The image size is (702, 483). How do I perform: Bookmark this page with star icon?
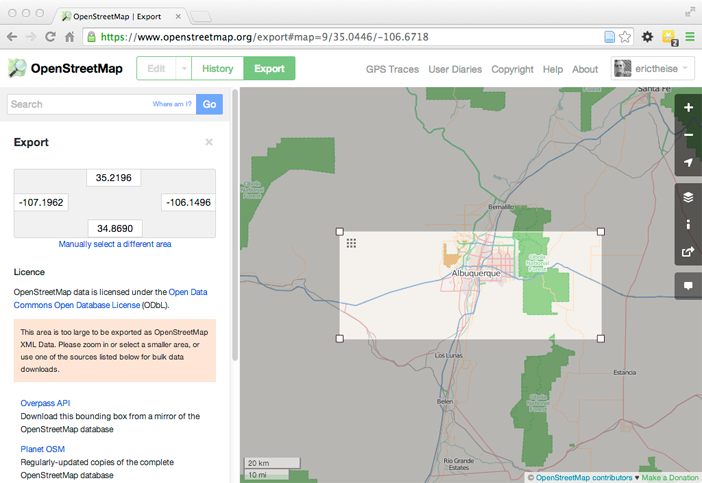tap(625, 37)
